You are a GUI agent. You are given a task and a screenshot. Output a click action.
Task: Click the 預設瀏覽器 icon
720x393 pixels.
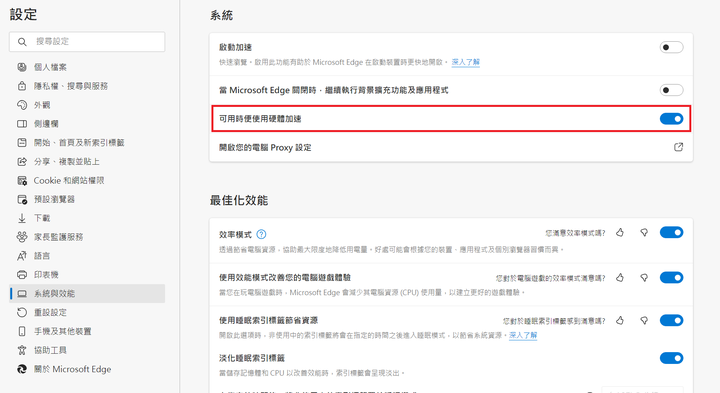click(x=22, y=199)
